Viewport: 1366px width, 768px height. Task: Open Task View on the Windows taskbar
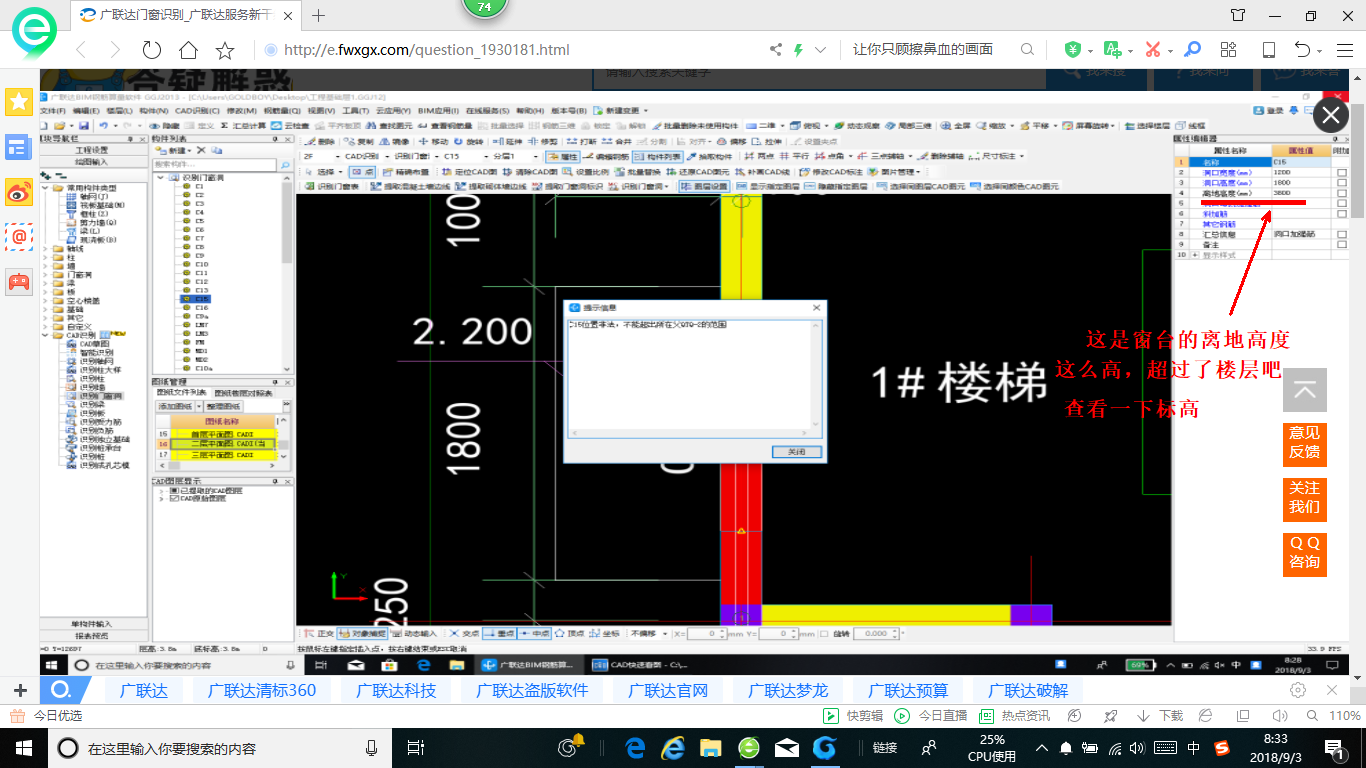coord(417,747)
